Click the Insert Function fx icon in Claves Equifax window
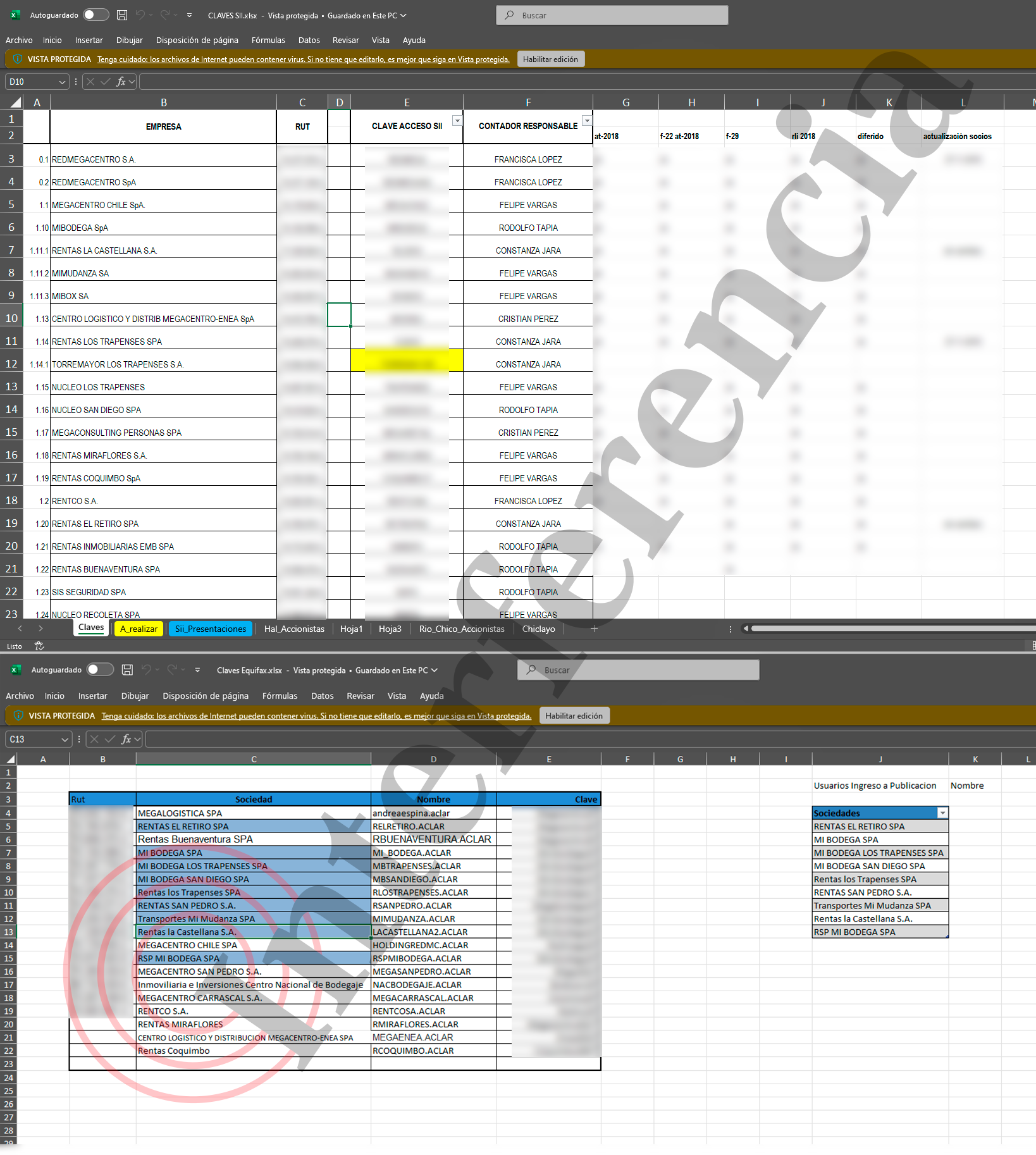The width and height of the screenshot is (1036, 1155). pyautogui.click(x=126, y=739)
